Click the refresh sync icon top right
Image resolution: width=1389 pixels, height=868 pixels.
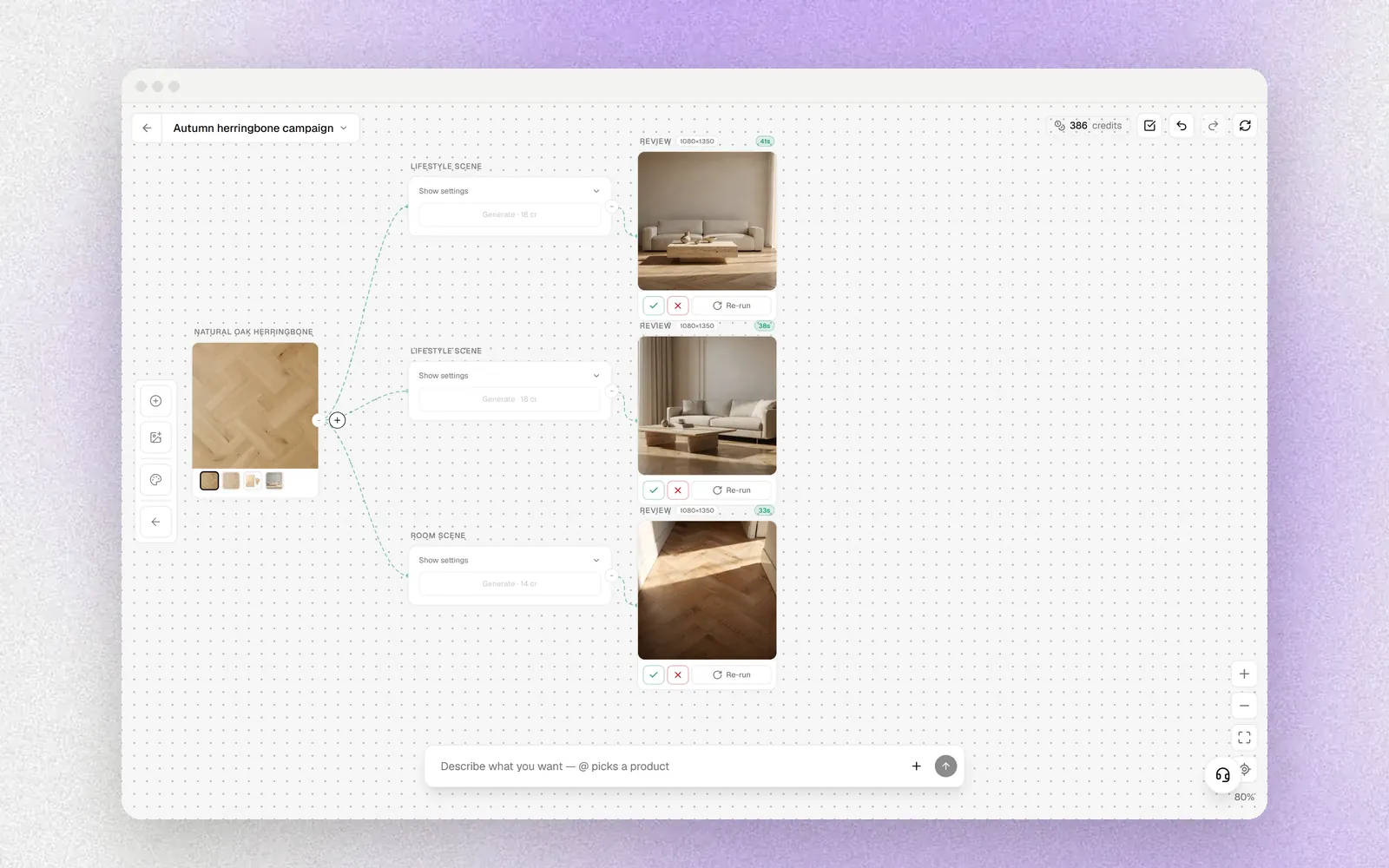click(1245, 126)
